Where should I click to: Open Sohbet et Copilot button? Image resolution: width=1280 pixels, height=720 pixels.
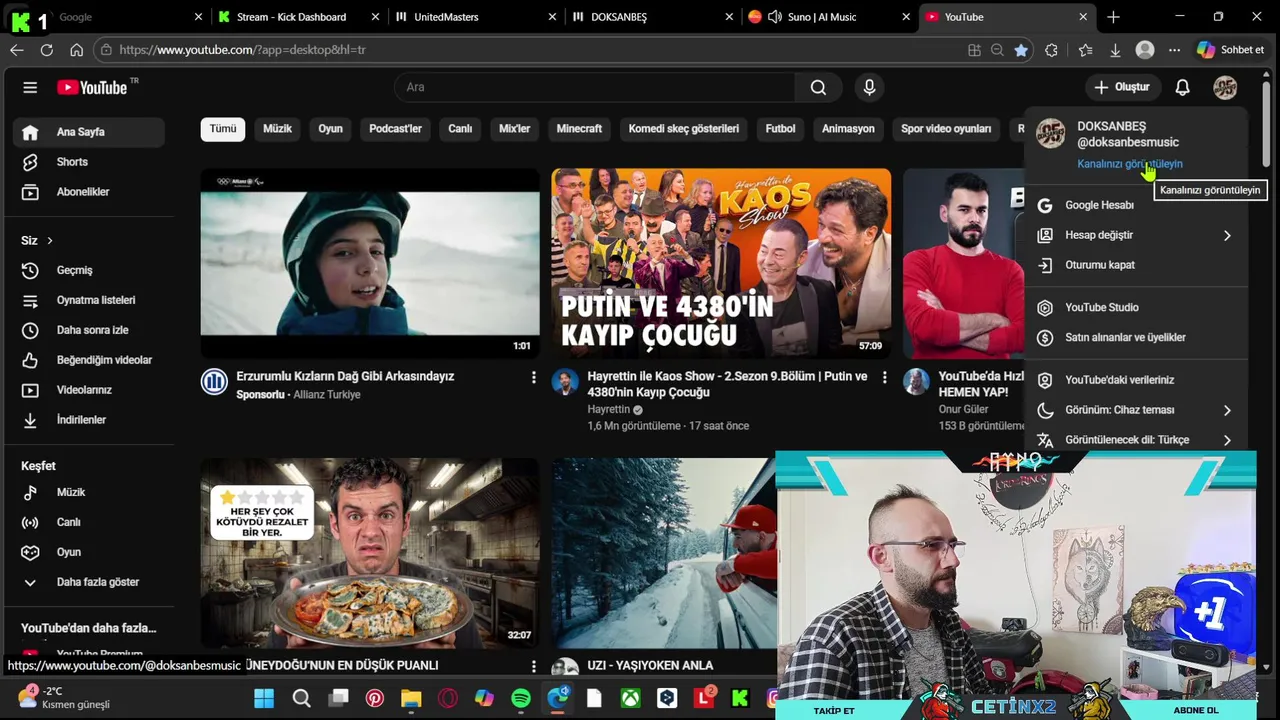coord(1231,50)
